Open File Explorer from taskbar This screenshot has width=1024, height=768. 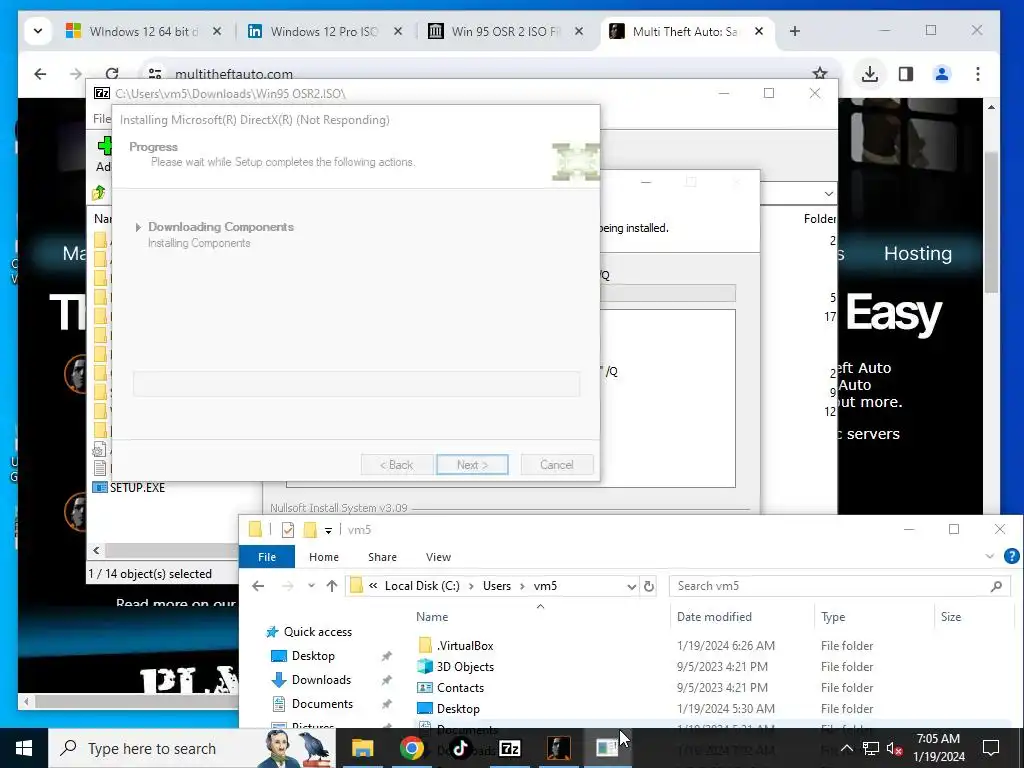pyautogui.click(x=362, y=748)
